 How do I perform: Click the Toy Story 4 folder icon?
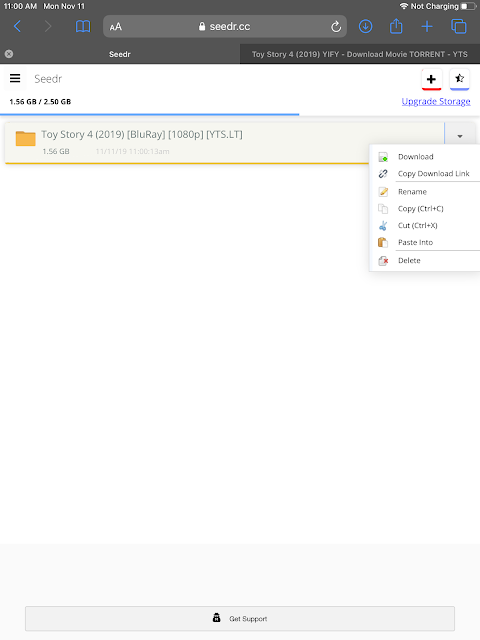pyautogui.click(x=25, y=139)
